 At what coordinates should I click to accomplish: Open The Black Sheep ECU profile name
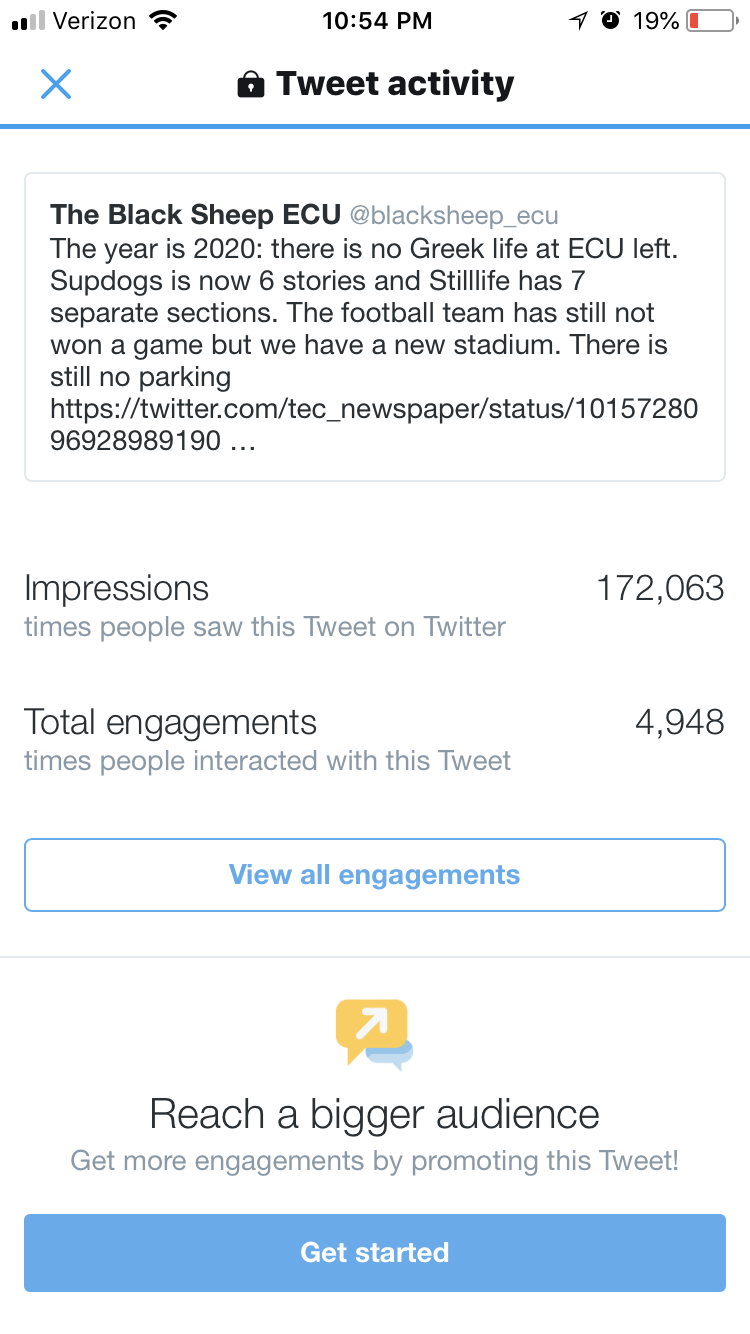(195, 215)
